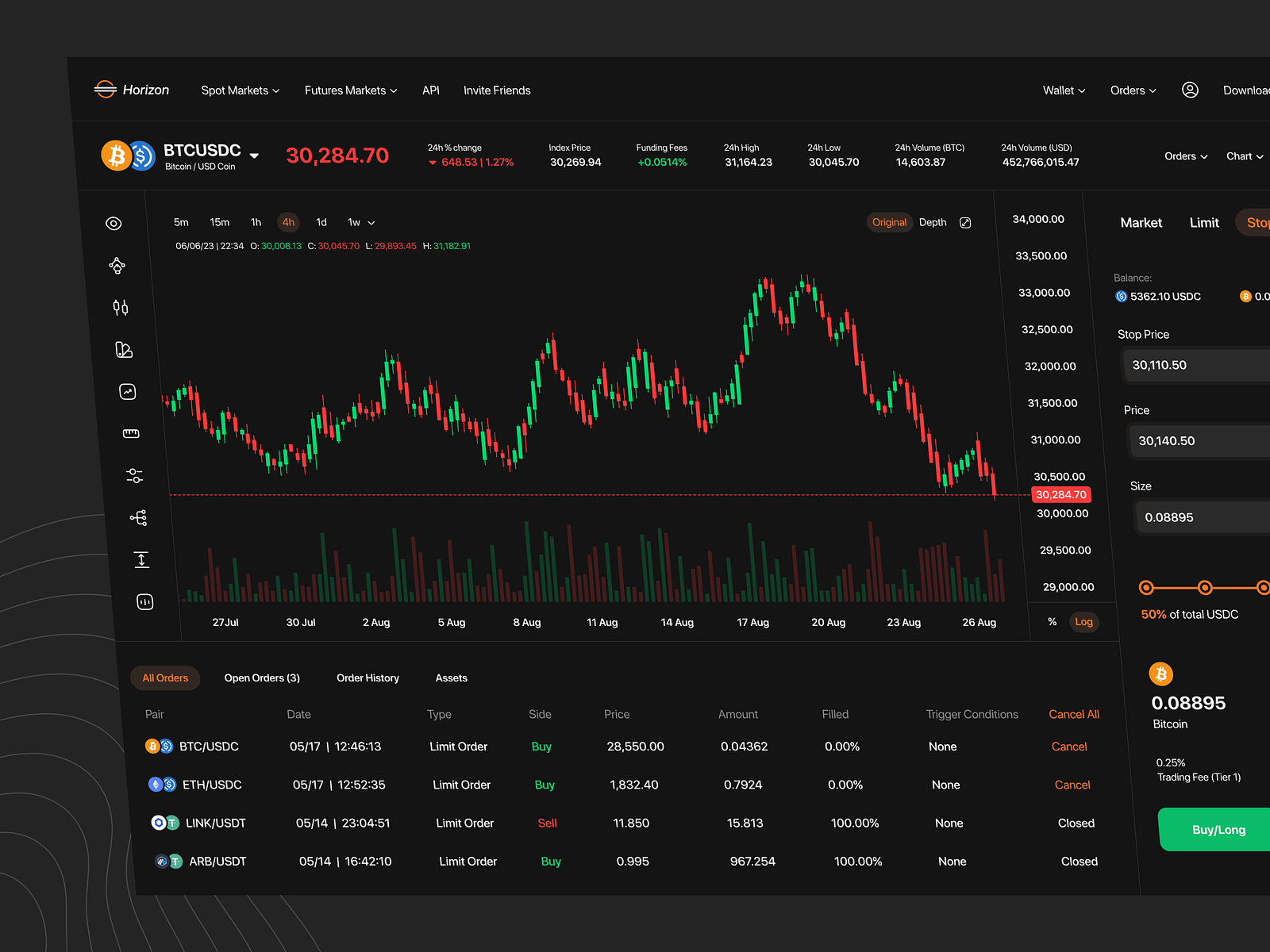Select the ruler measure tool

click(x=131, y=433)
